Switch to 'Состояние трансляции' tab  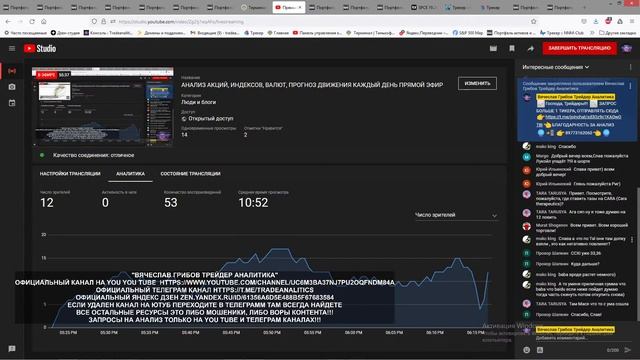tap(190, 173)
